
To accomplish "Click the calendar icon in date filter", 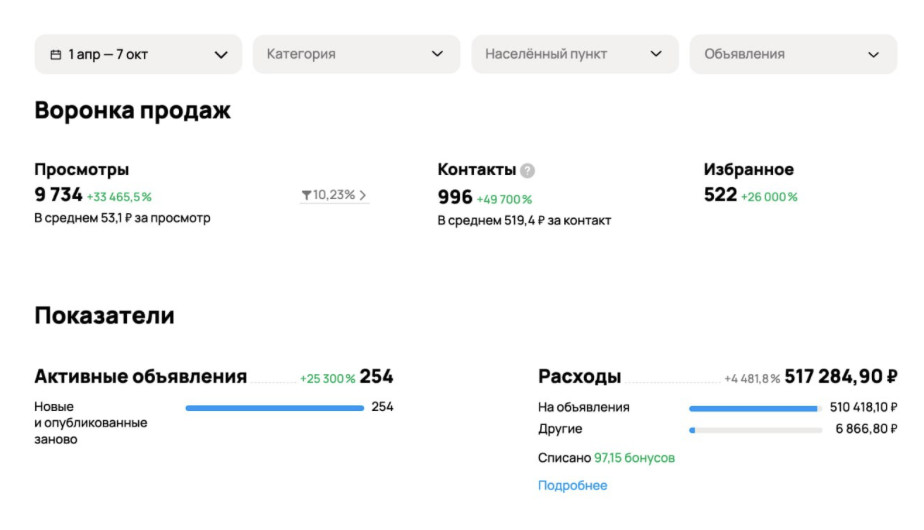I will point(55,55).
